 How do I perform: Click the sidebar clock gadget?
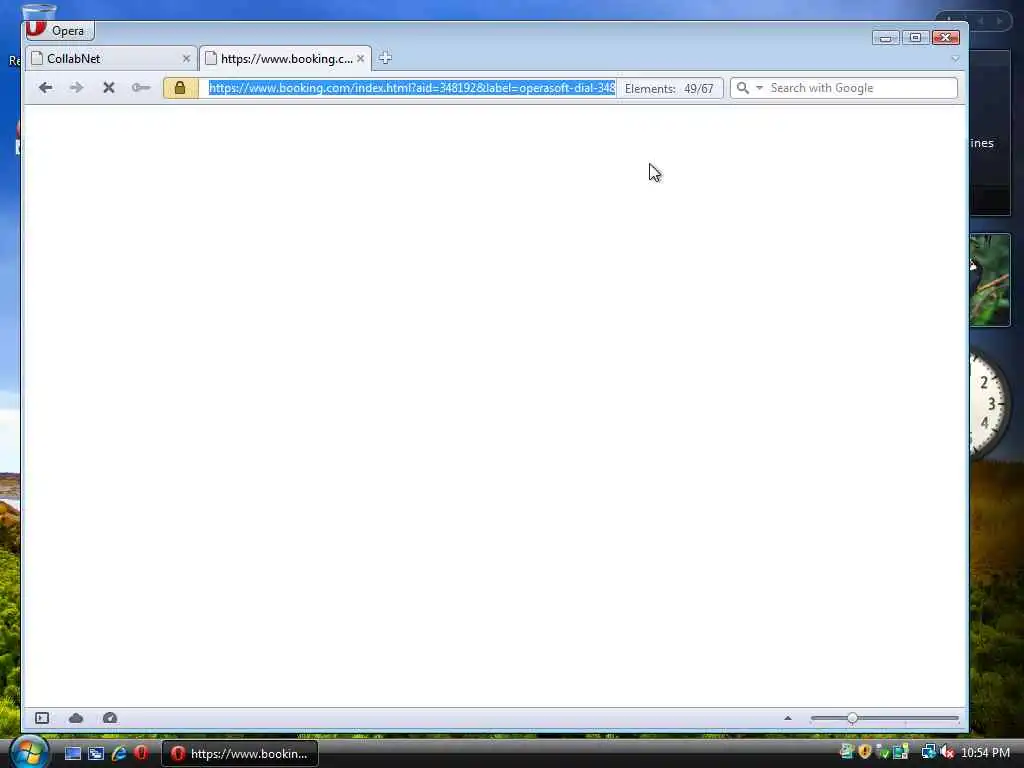coord(989,405)
